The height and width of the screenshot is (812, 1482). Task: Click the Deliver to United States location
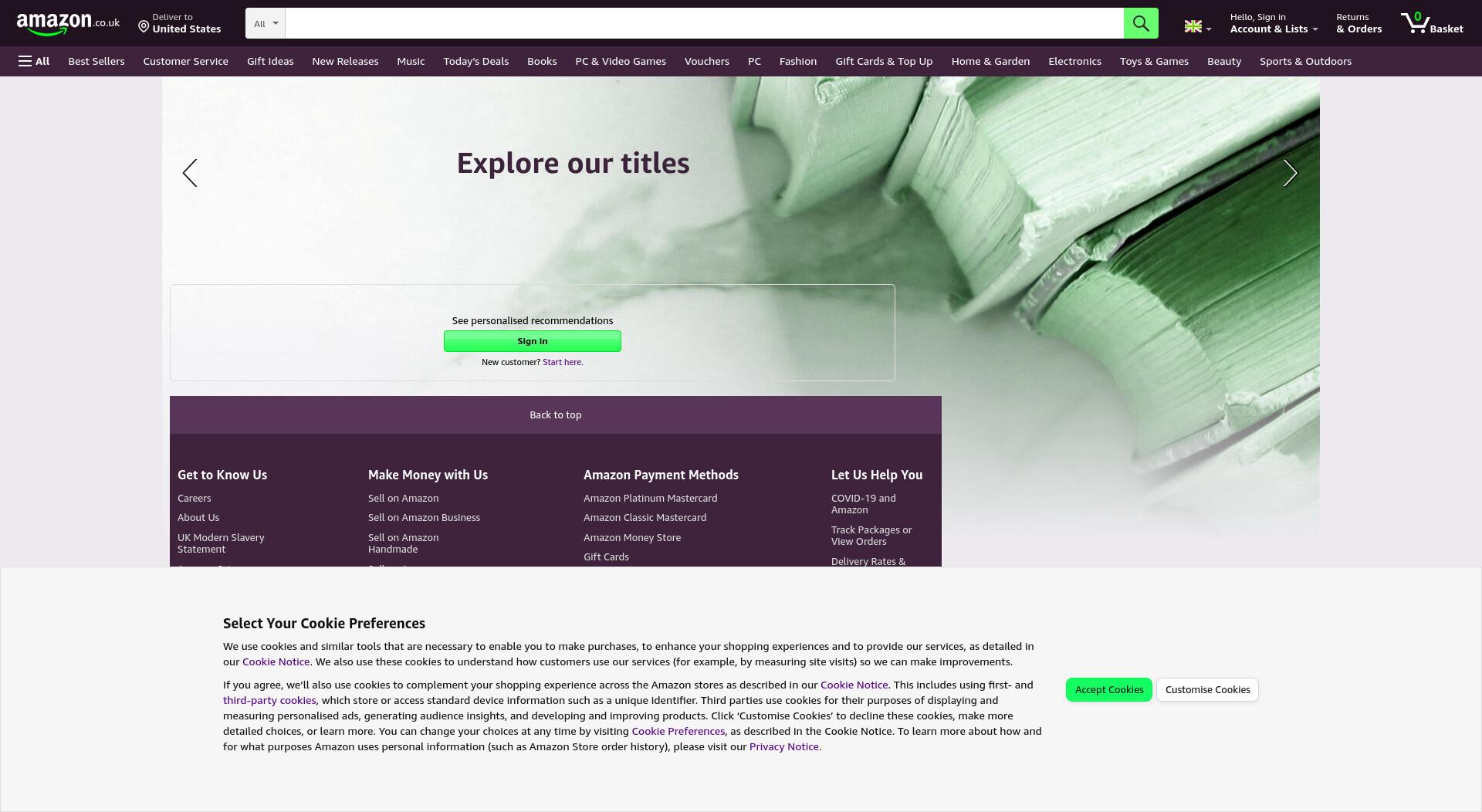tap(179, 23)
